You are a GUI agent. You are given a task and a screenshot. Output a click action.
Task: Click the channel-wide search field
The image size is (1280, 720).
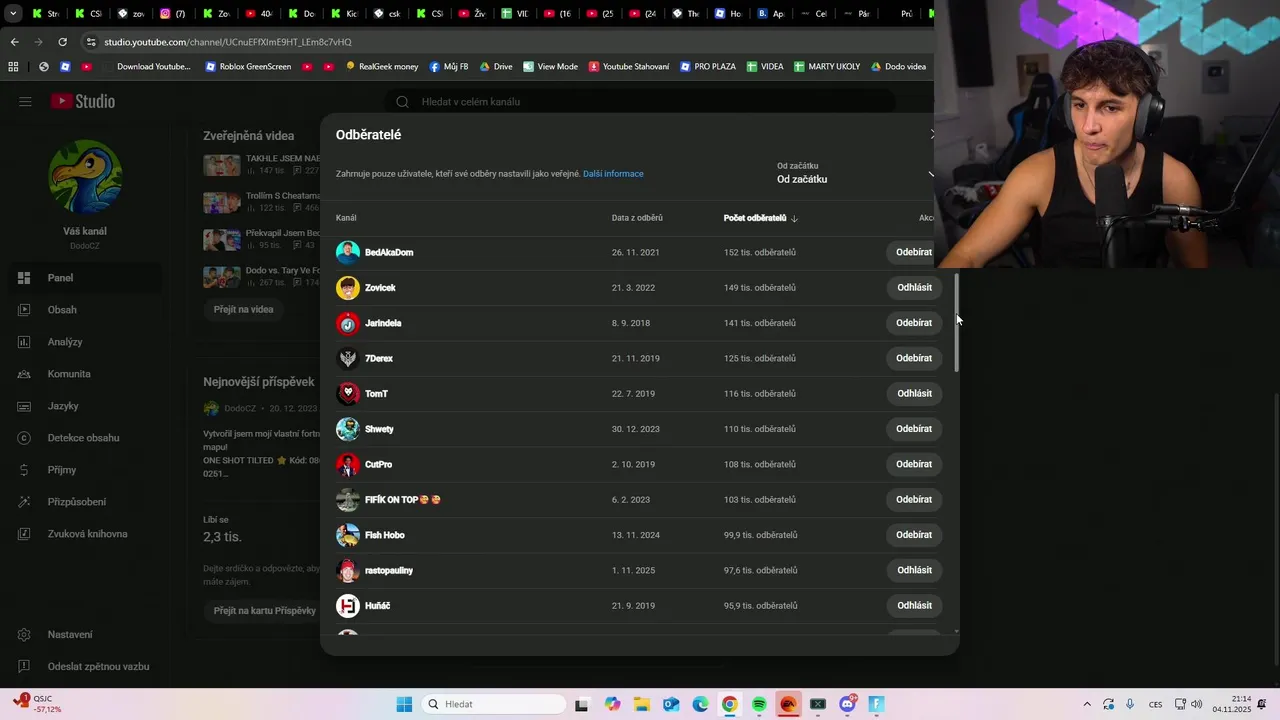pyautogui.click(x=640, y=102)
